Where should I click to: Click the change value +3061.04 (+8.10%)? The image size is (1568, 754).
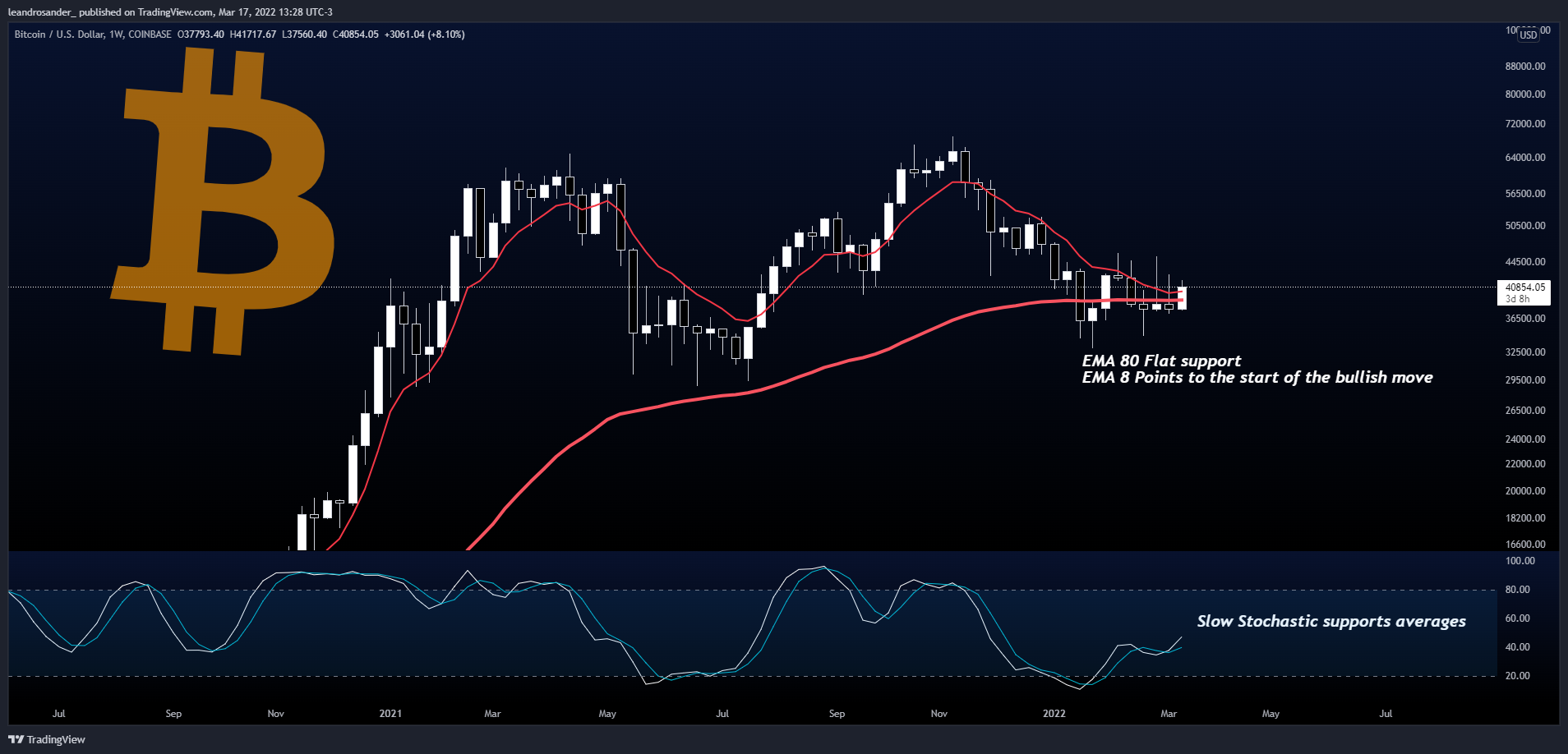(425, 34)
